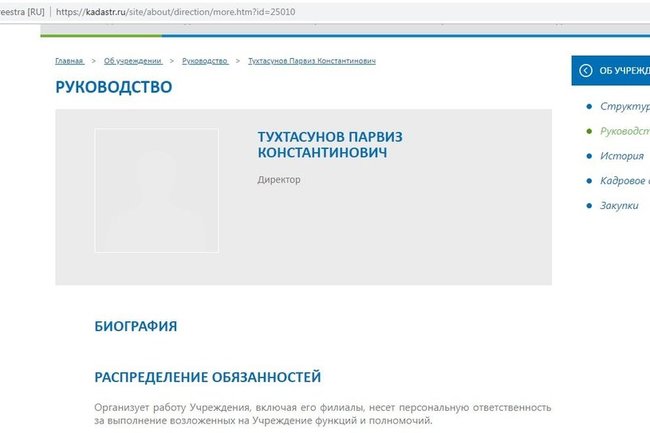Click the БИОГРАФИЯ section heading
Screen dimensions: 650x433
pos(135,326)
